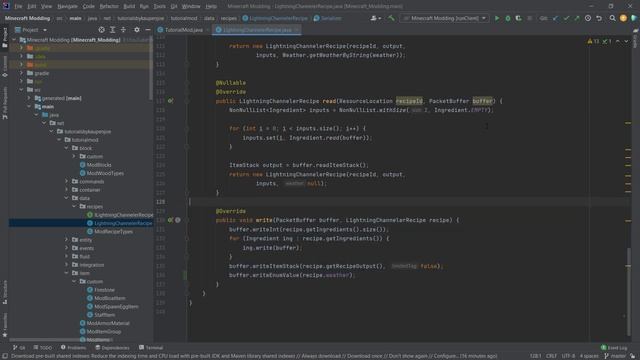Start debugging with the green bug icon
Screen dimensions: 640x360
click(508, 18)
